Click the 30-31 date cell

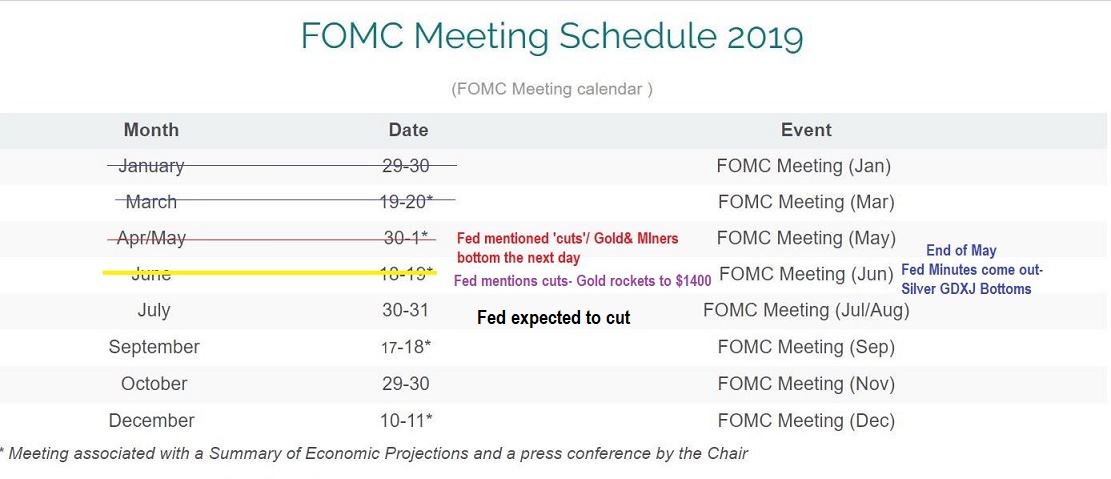[x=406, y=310]
